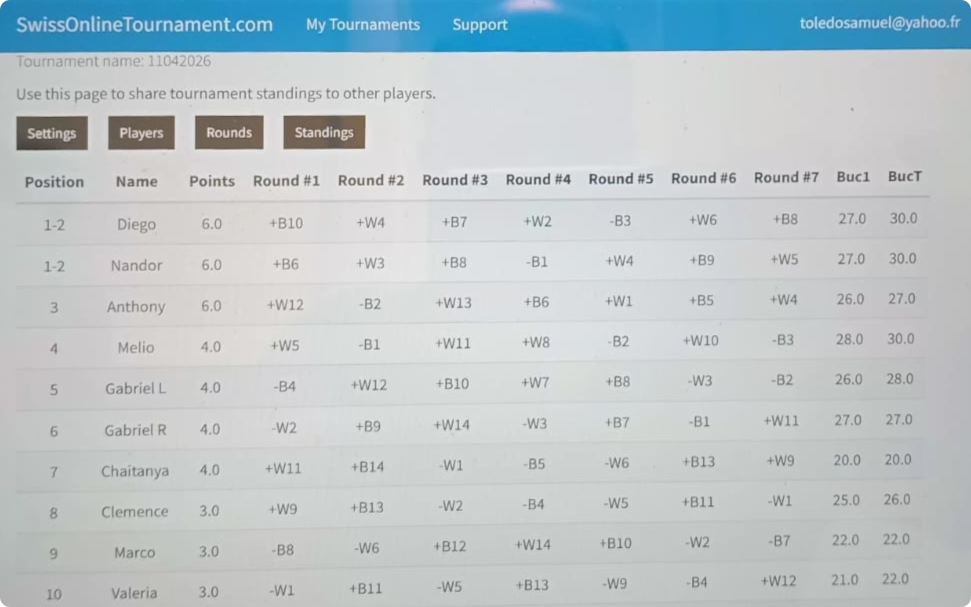971x607 pixels.
Task: Select player name Chaitanya
Action: [x=135, y=471]
